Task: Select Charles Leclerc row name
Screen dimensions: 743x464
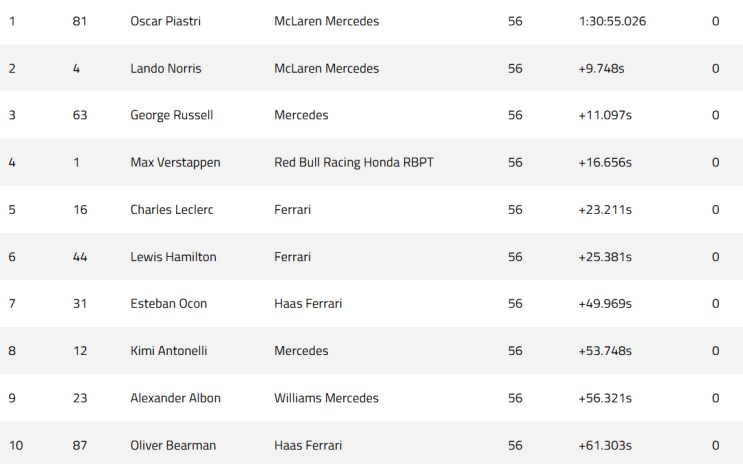Action: tap(172, 209)
